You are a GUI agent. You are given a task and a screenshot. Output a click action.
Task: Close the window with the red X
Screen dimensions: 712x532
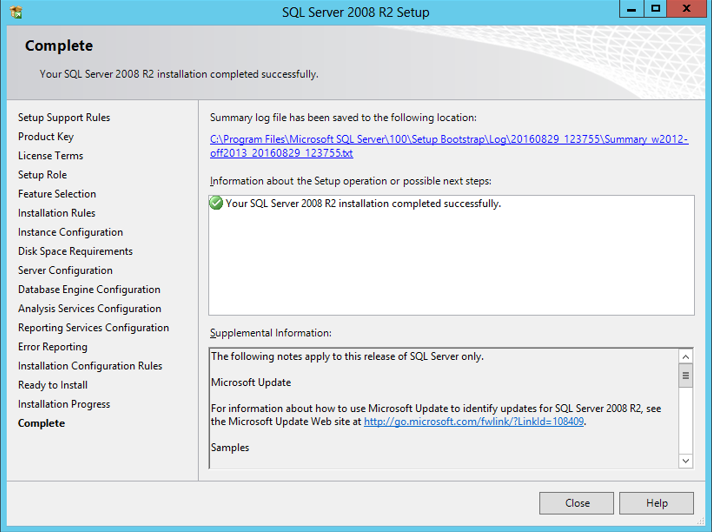click(687, 9)
